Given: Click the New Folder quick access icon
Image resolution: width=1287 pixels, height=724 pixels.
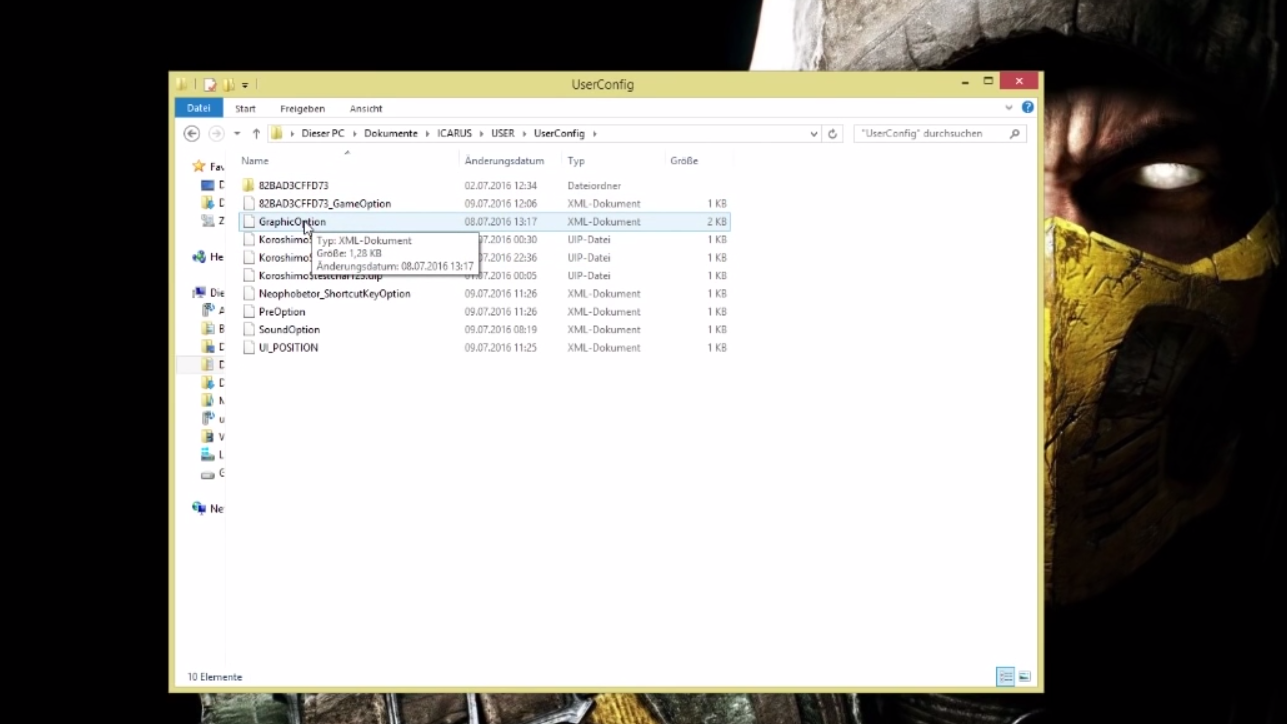Looking at the screenshot, I should [x=227, y=84].
